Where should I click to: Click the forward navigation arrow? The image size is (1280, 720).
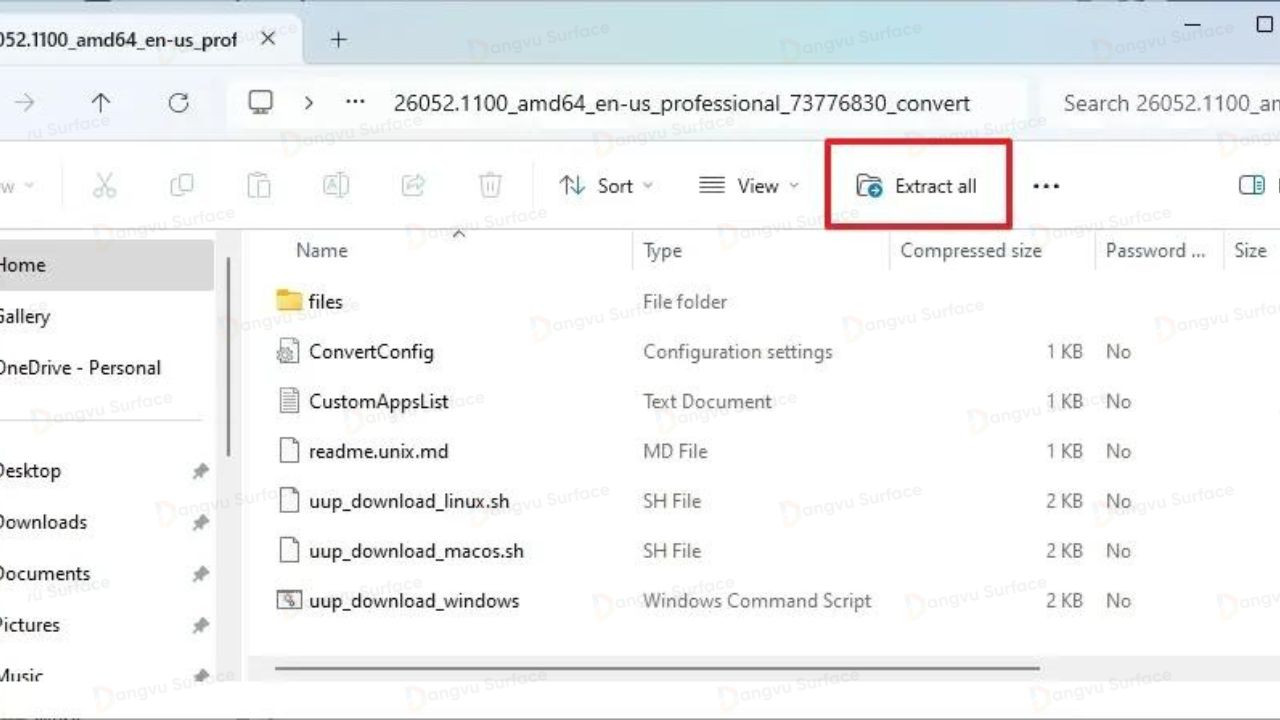point(25,102)
